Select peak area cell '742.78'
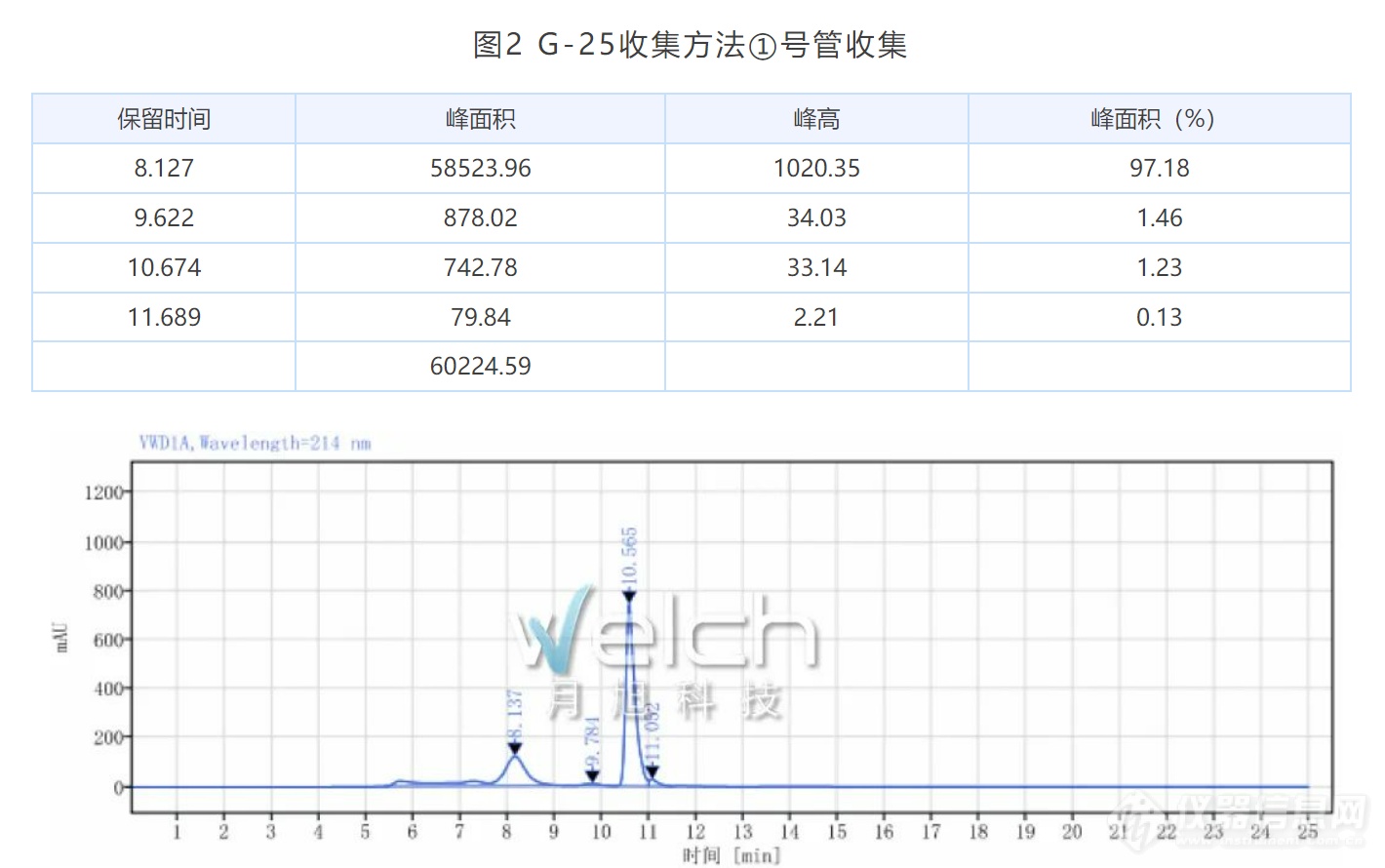Screen dimensions: 1385x868 tap(480, 268)
